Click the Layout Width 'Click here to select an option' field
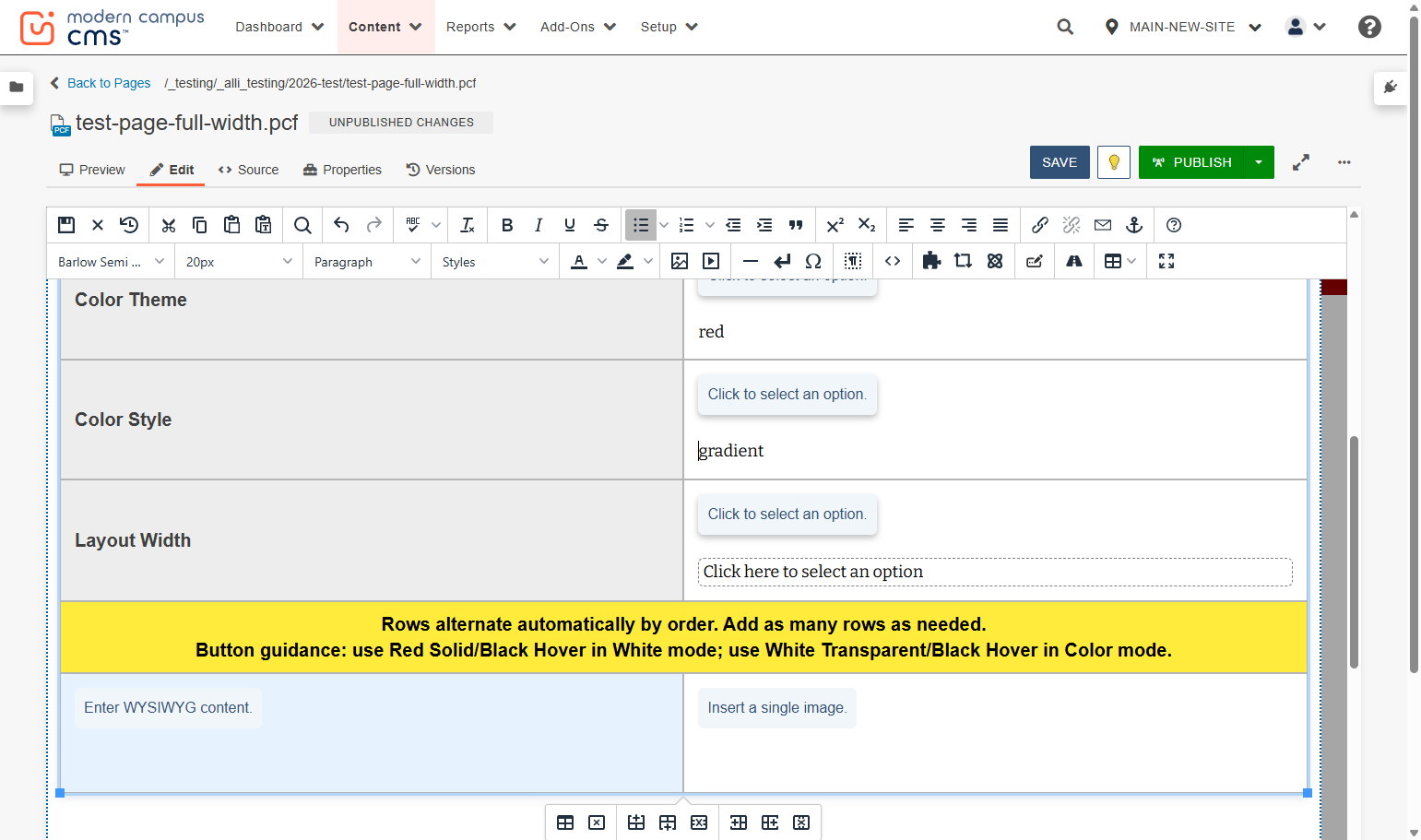Screen dimensions: 1421x840 tap(995, 572)
